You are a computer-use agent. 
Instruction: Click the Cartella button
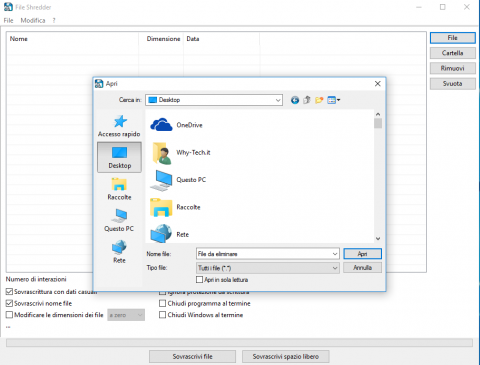pyautogui.click(x=453, y=53)
